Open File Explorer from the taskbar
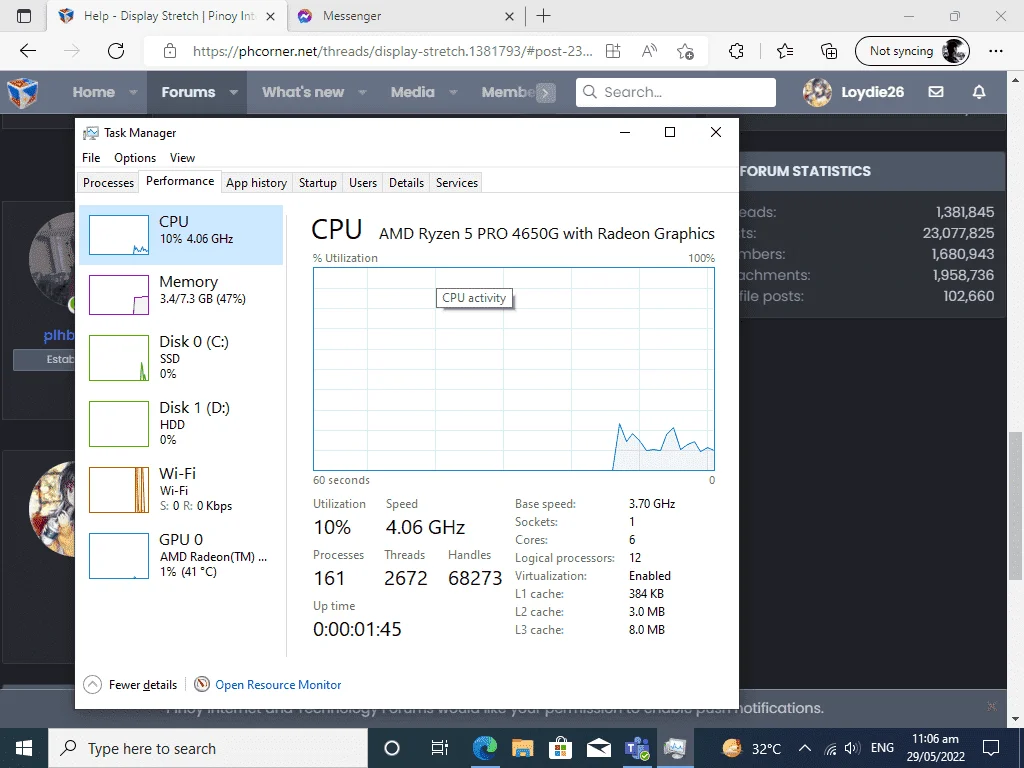Viewport: 1024px width, 768px height. point(522,748)
